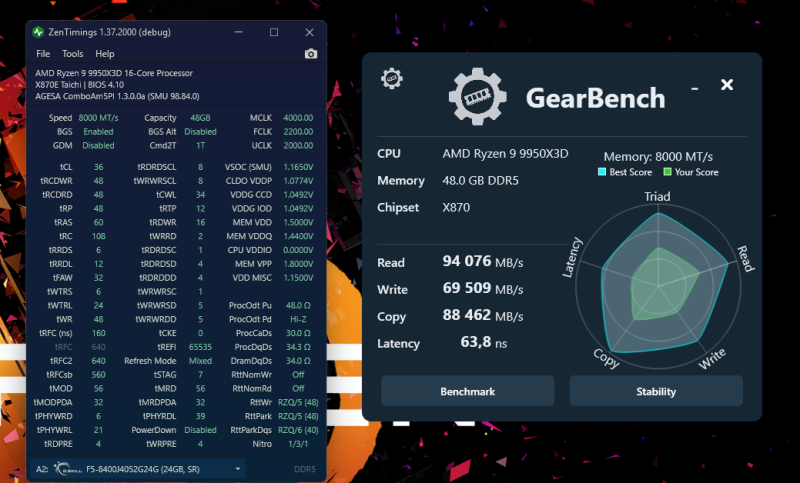The image size is (800, 483).
Task: Click the Nitro value 1/3/1
Action: coord(298,444)
